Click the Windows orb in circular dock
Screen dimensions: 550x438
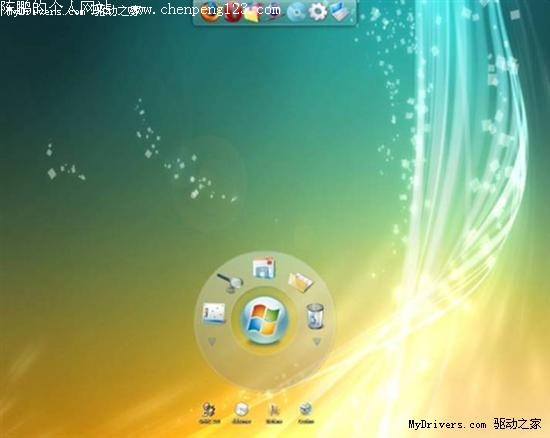pos(264,320)
